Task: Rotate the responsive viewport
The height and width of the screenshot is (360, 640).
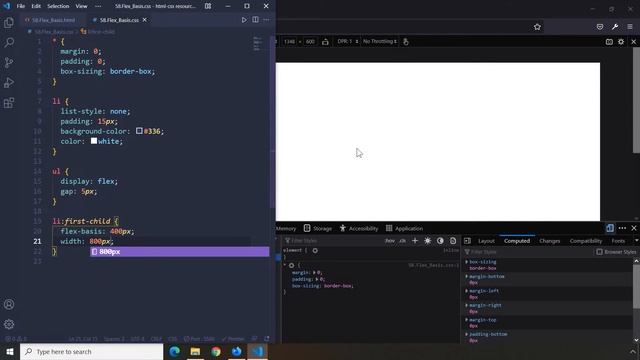Action: tap(325, 42)
